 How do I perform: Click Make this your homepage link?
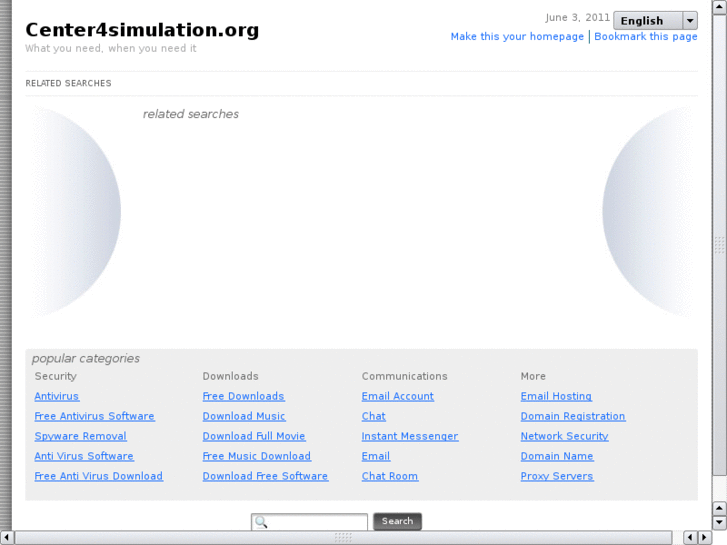[517, 37]
